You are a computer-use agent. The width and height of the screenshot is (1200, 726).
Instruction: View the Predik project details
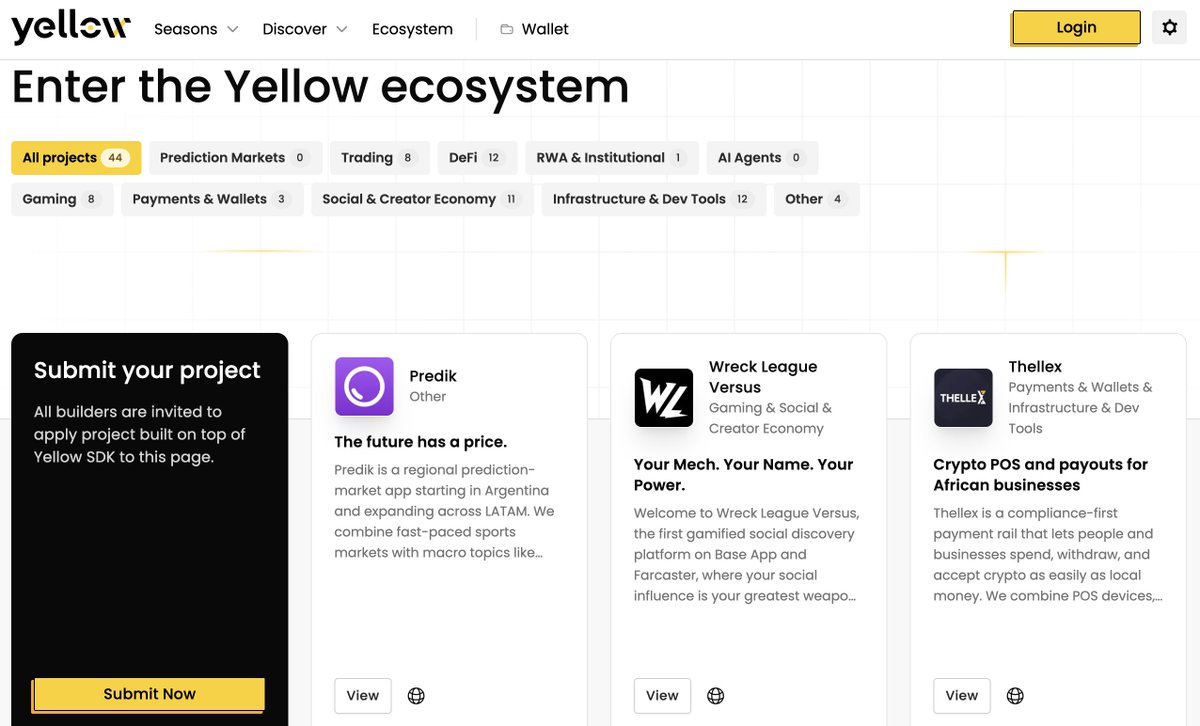pos(362,695)
